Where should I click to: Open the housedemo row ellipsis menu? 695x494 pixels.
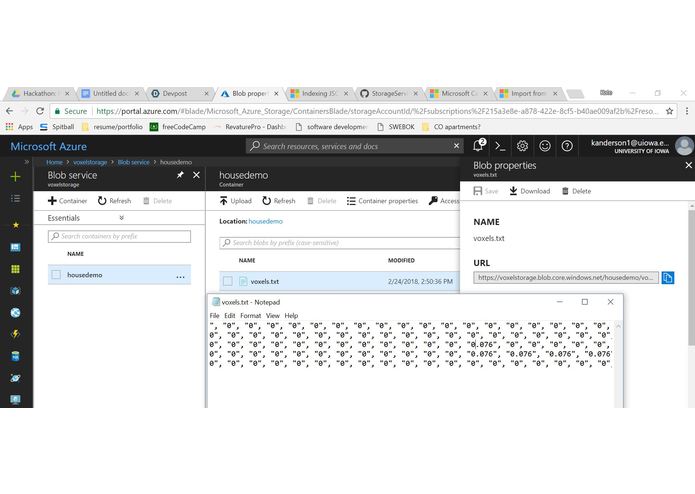(180, 276)
